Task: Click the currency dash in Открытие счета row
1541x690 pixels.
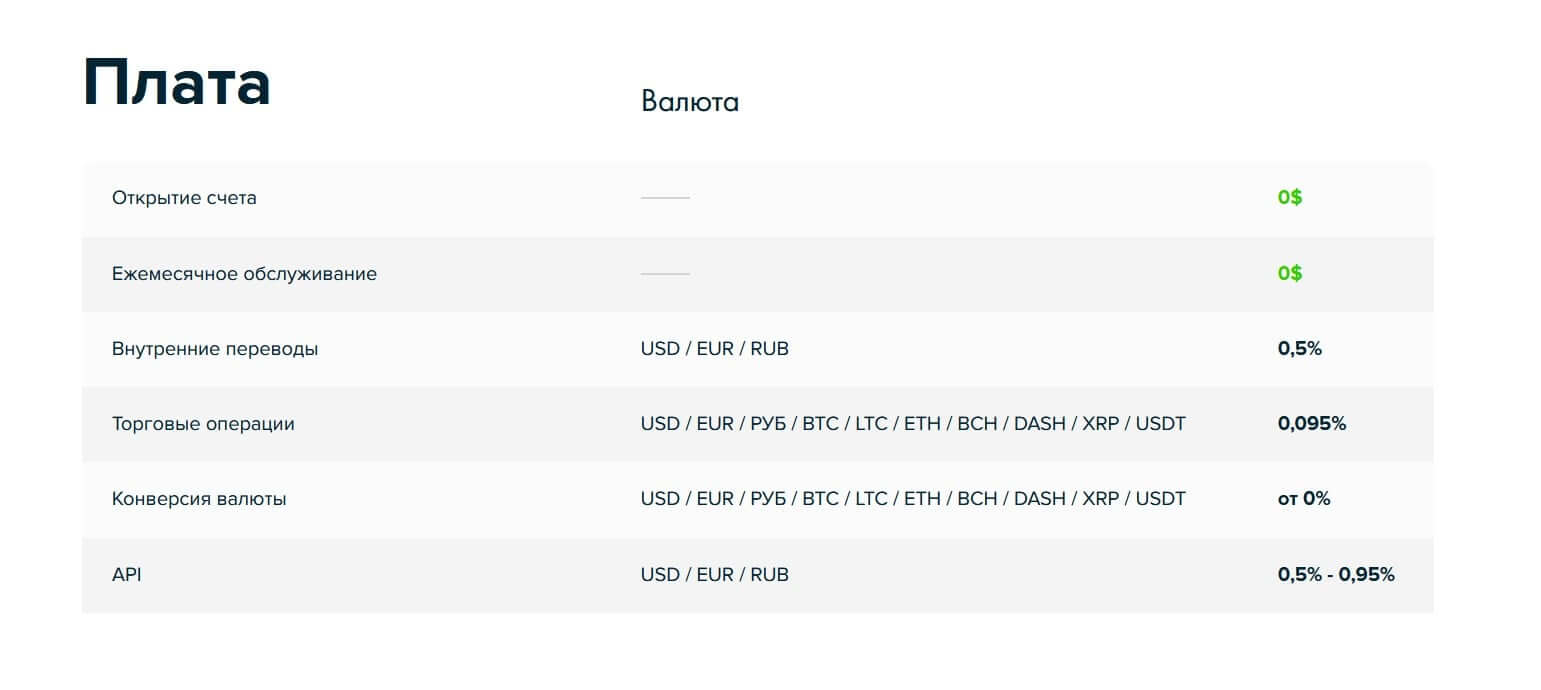Action: coord(665,198)
